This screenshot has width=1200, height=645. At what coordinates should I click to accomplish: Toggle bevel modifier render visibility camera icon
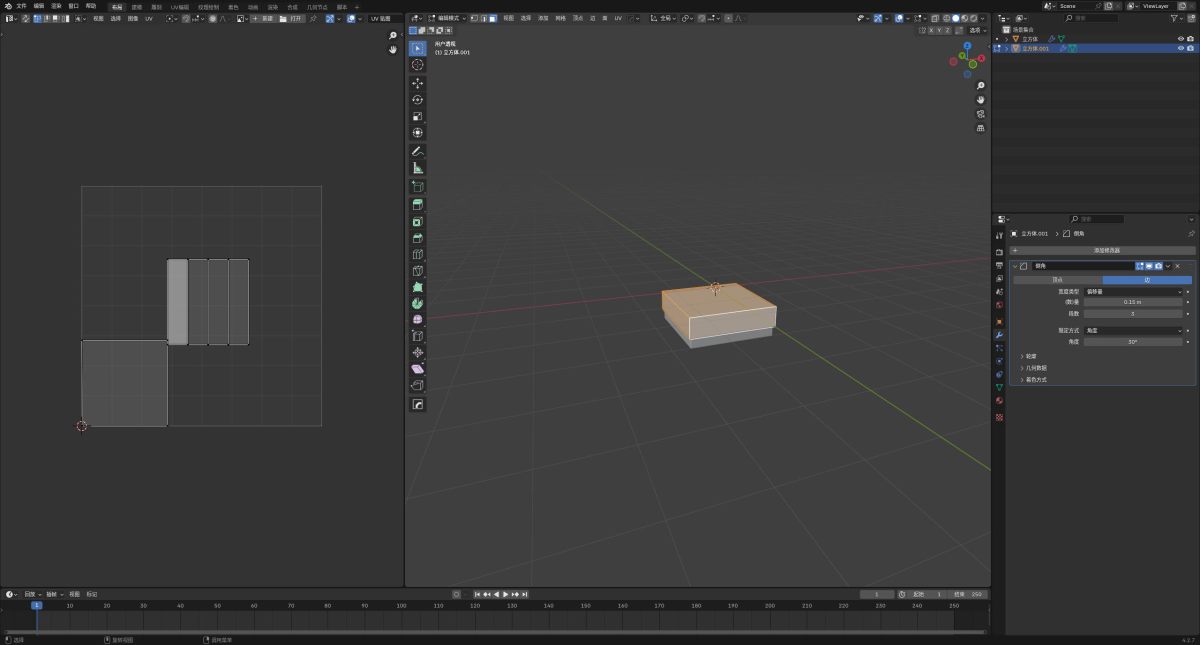point(1158,266)
